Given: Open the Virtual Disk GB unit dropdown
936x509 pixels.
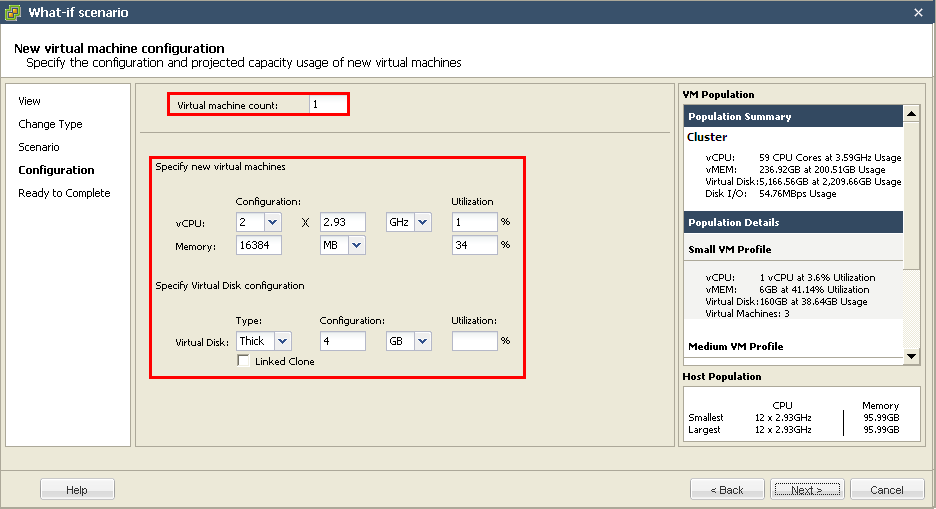Looking at the screenshot, I should click(x=423, y=341).
